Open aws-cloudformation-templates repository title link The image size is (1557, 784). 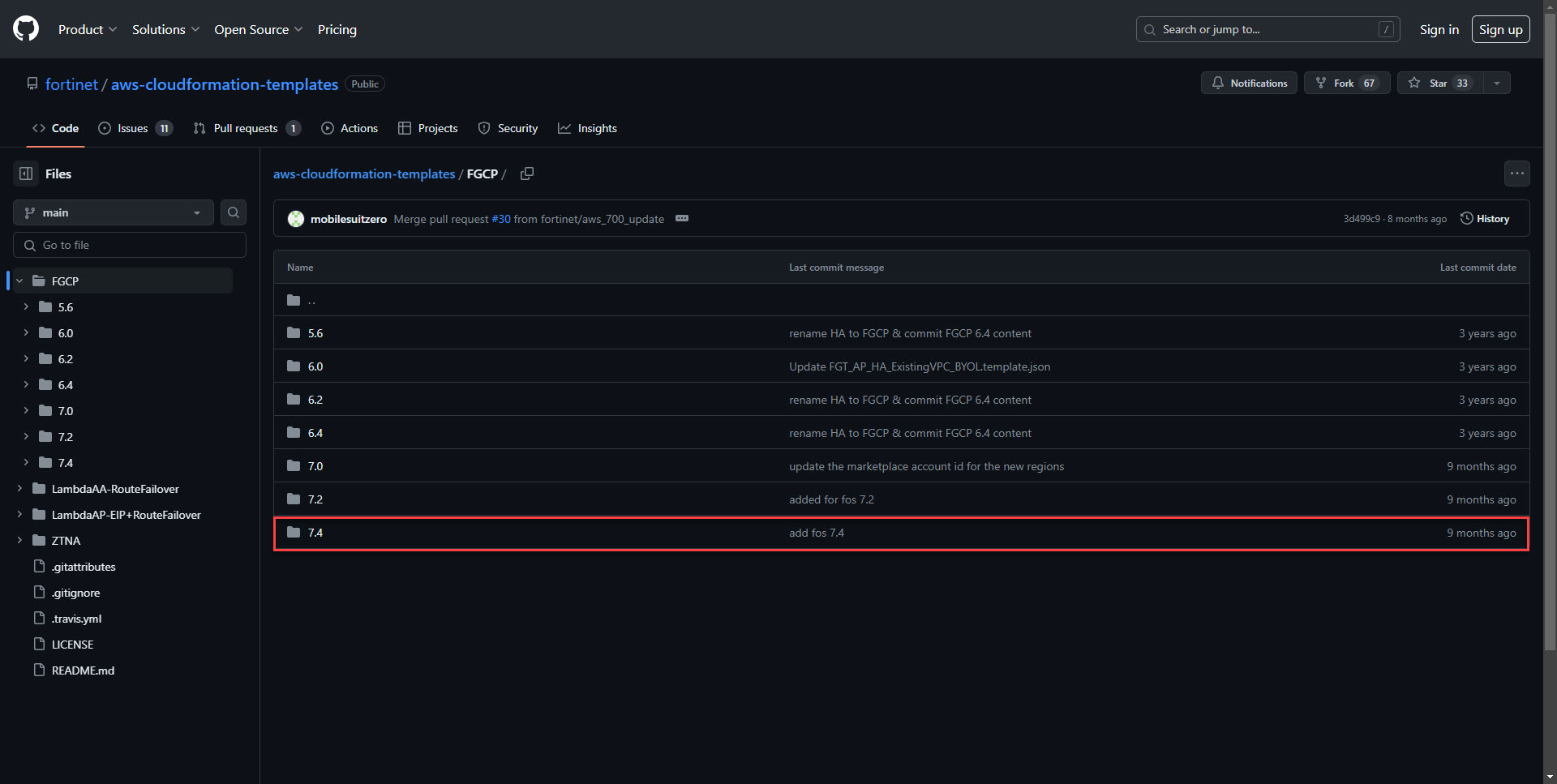pos(225,84)
